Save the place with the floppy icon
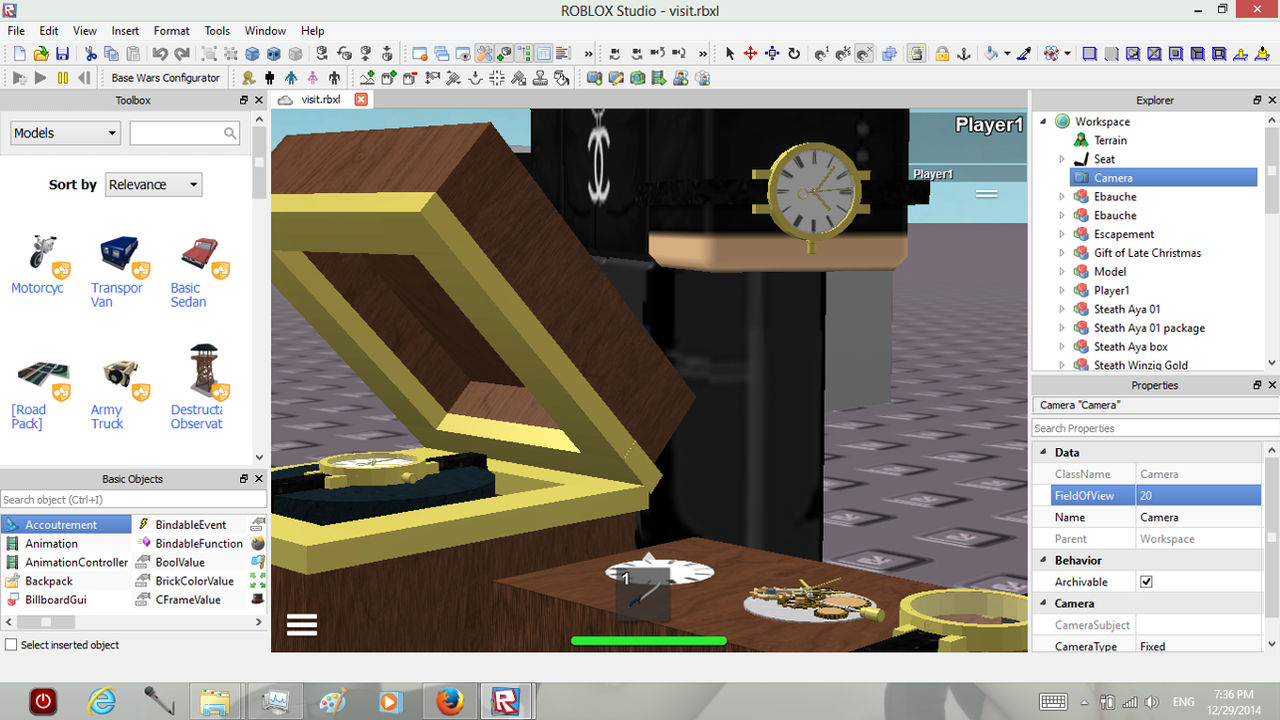Viewport: 1280px width, 720px height. tap(62, 54)
